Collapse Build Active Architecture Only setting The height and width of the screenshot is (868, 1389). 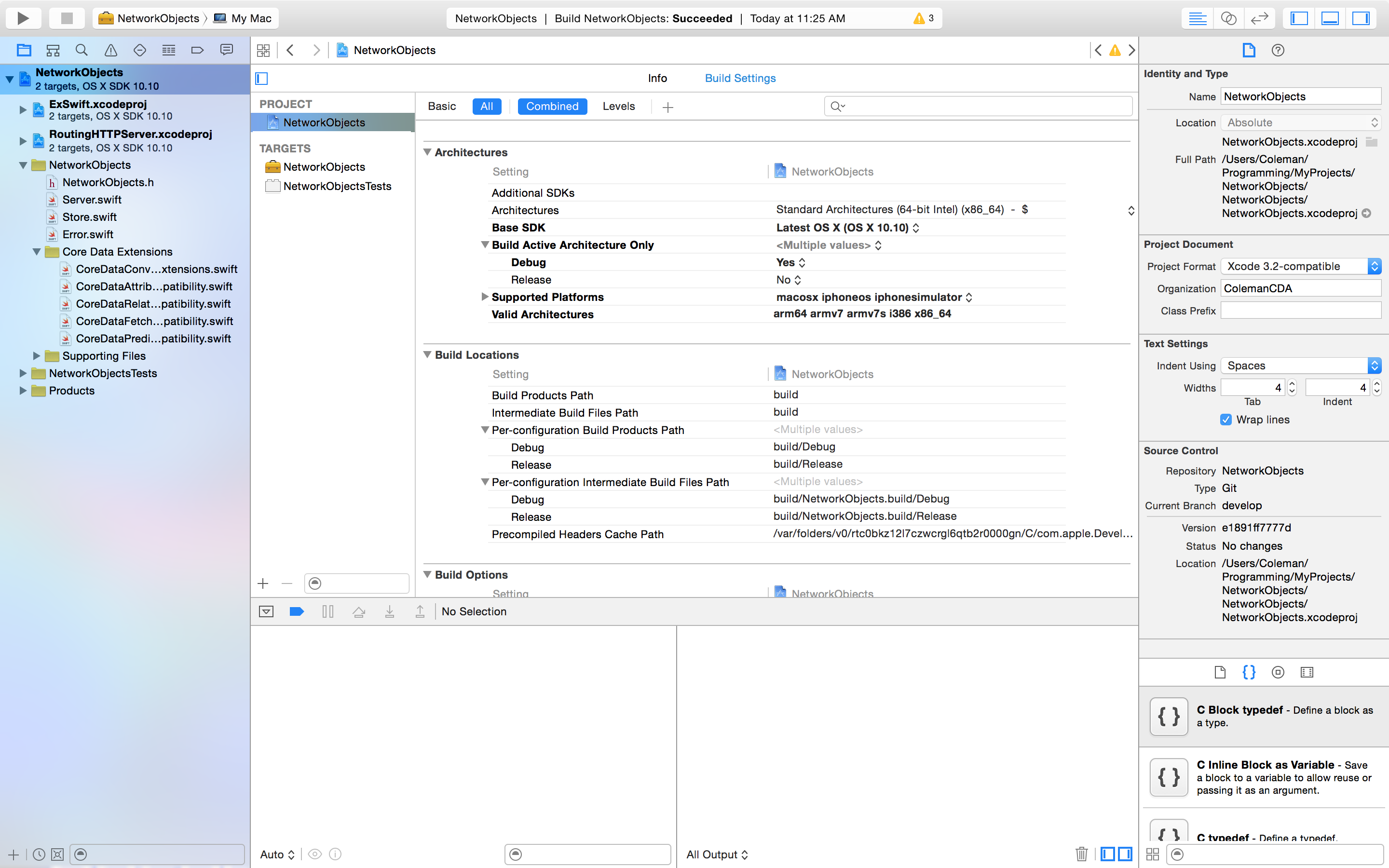[484, 244]
